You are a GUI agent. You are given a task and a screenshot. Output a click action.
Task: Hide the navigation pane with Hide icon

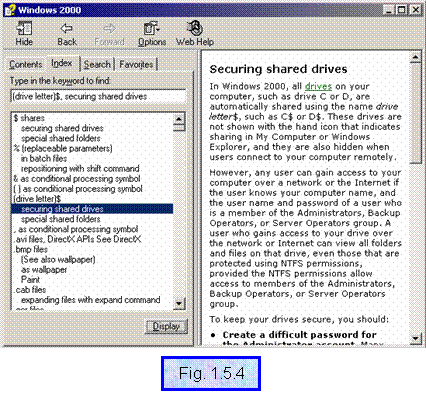coord(24,33)
